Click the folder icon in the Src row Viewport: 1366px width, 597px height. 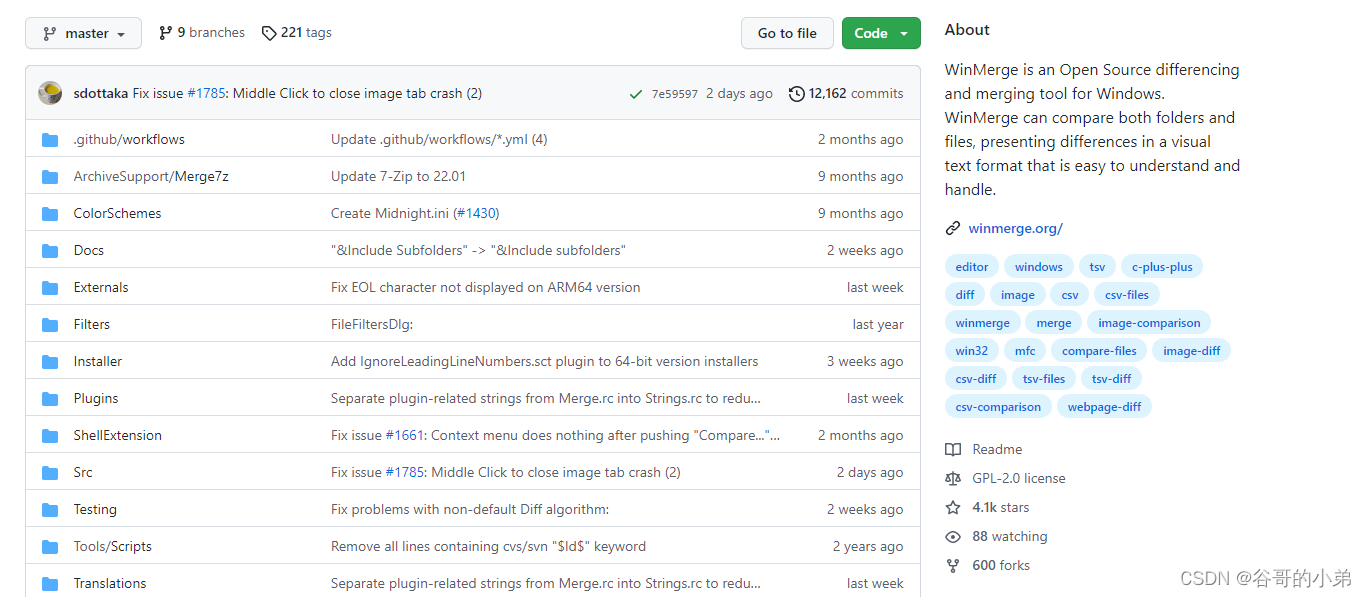coord(50,473)
